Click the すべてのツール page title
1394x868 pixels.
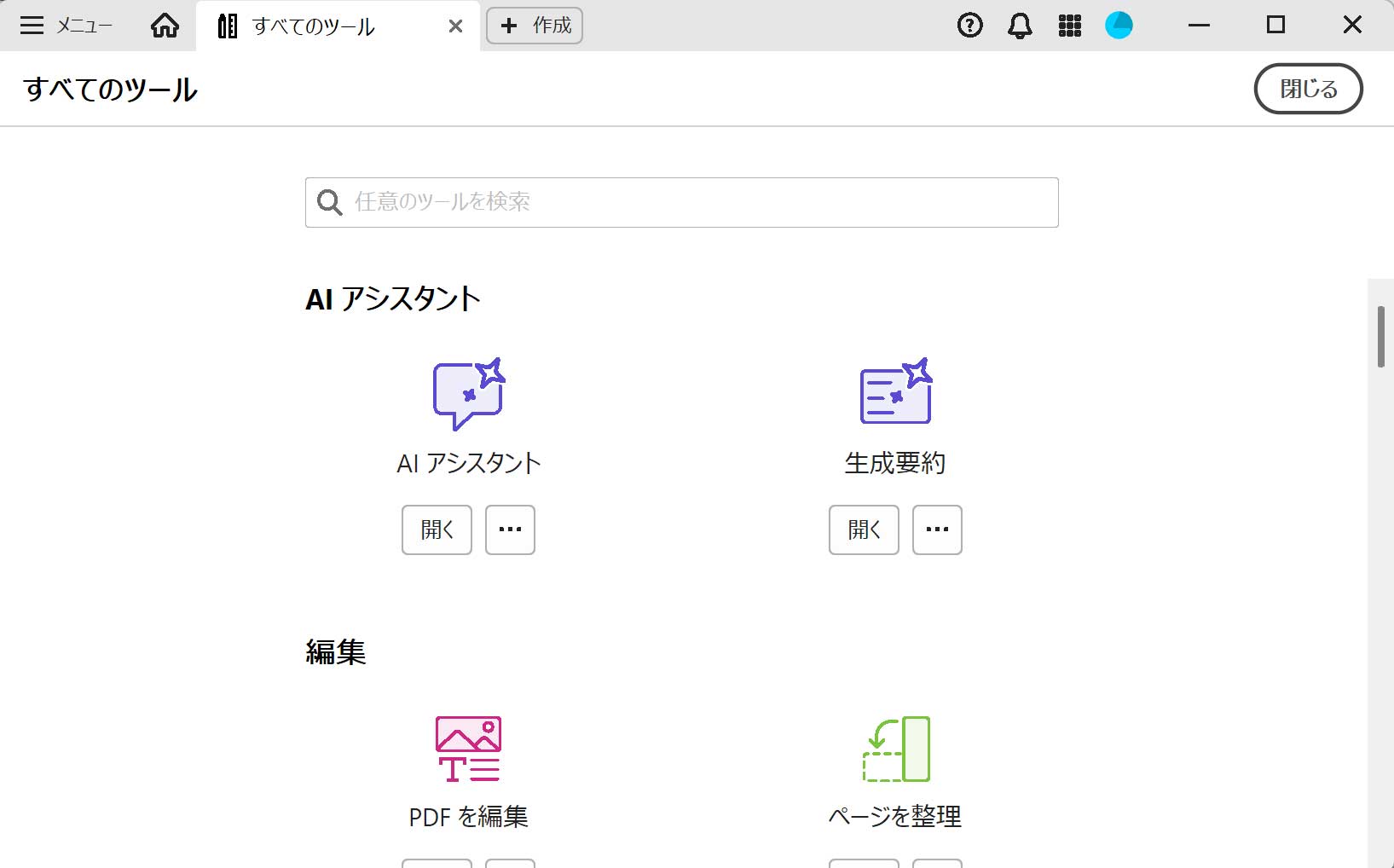pyautogui.click(x=111, y=90)
